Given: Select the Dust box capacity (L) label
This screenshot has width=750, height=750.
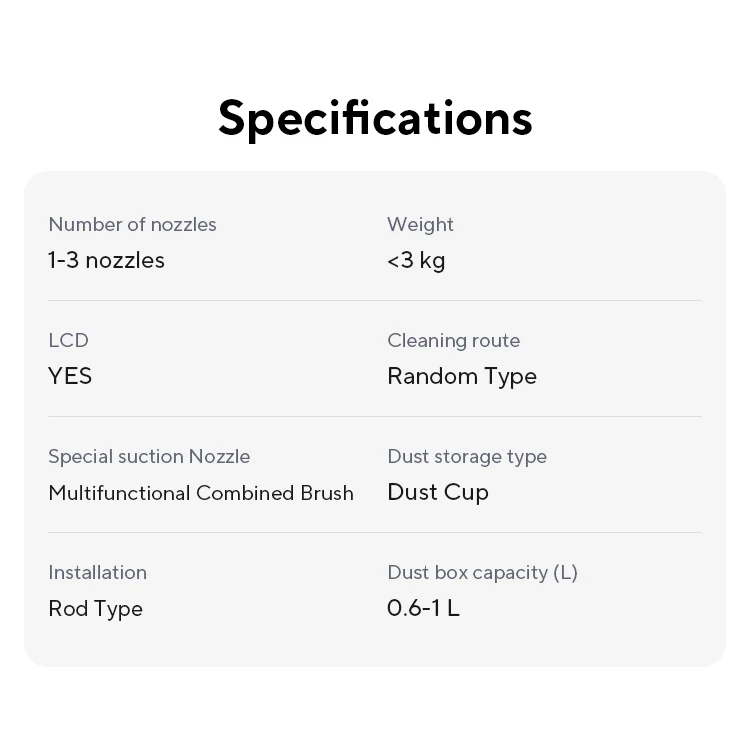Looking at the screenshot, I should [x=482, y=572].
